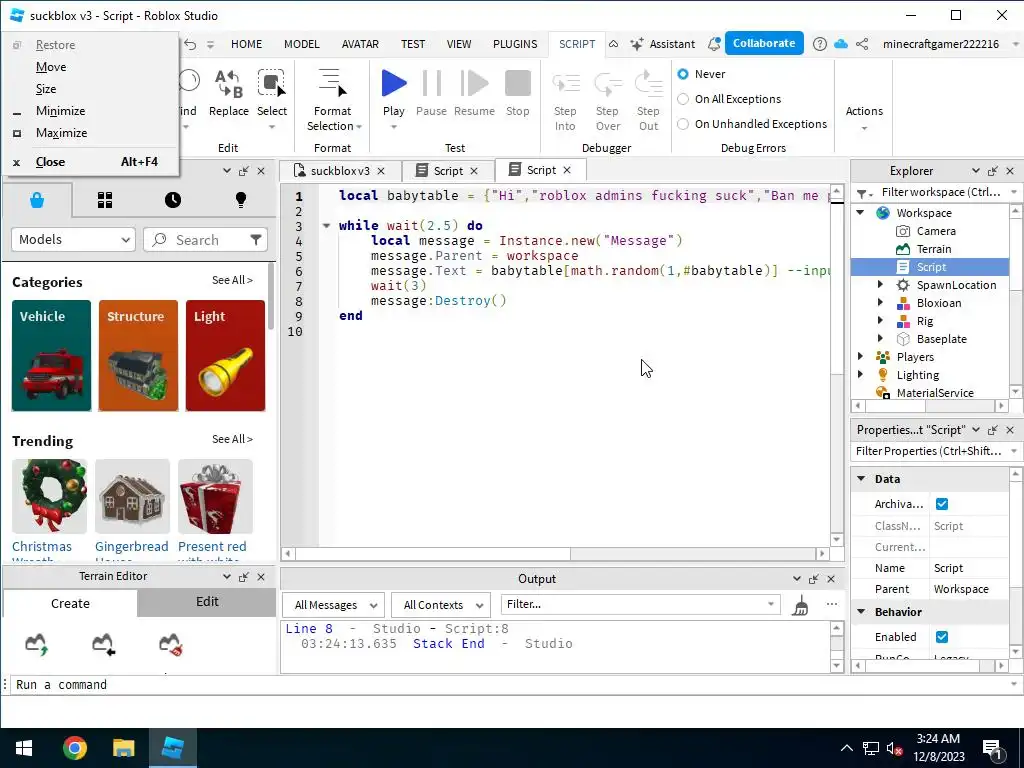The image size is (1024, 768).
Task: Switch to the PLUGINS ribbon tab
Action: point(515,44)
